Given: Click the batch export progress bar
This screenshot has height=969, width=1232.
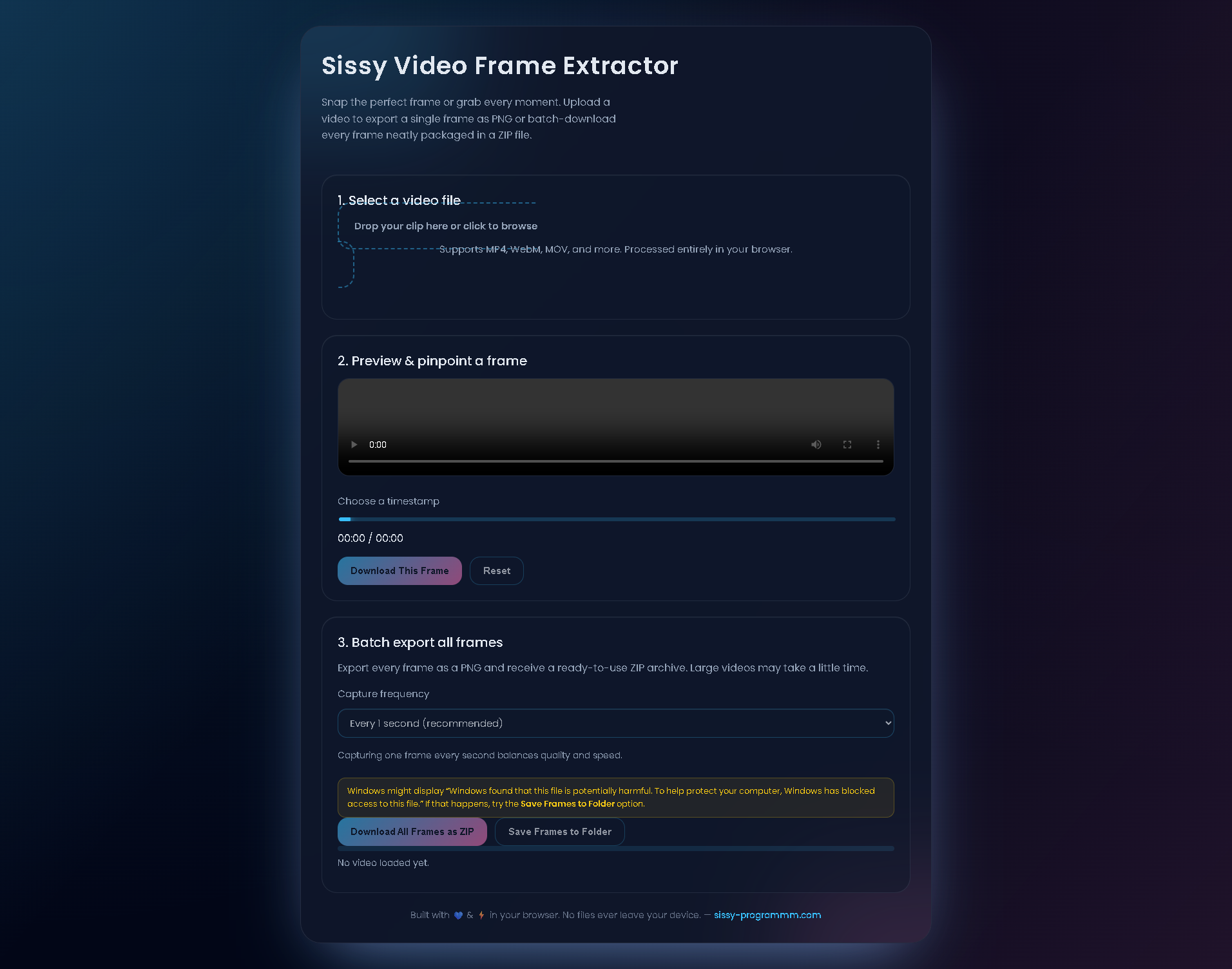Looking at the screenshot, I should click(x=616, y=849).
